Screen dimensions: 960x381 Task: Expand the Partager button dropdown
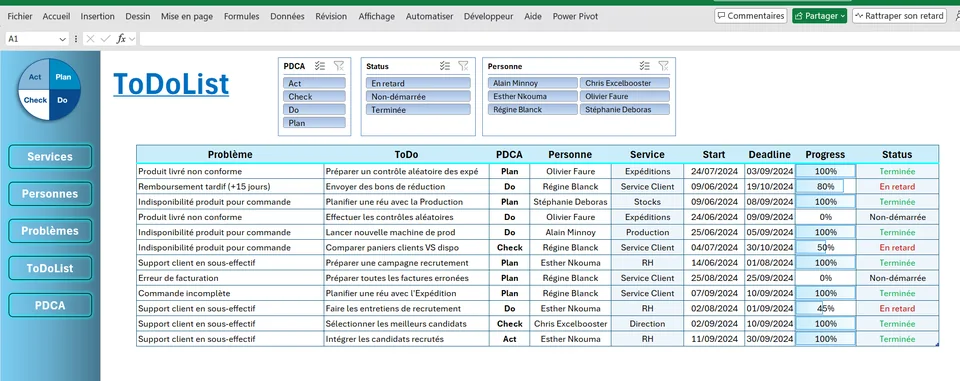click(x=842, y=16)
